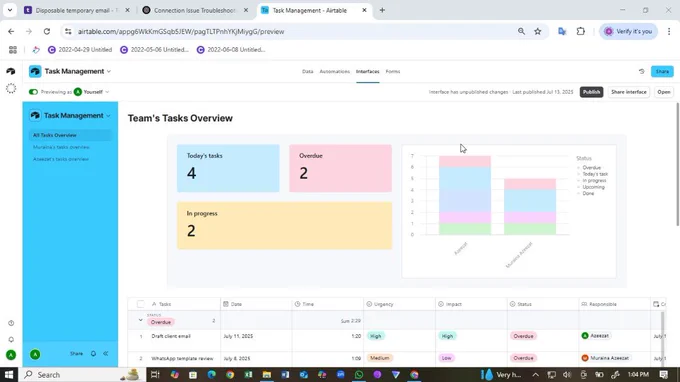Reload the page

47,31
